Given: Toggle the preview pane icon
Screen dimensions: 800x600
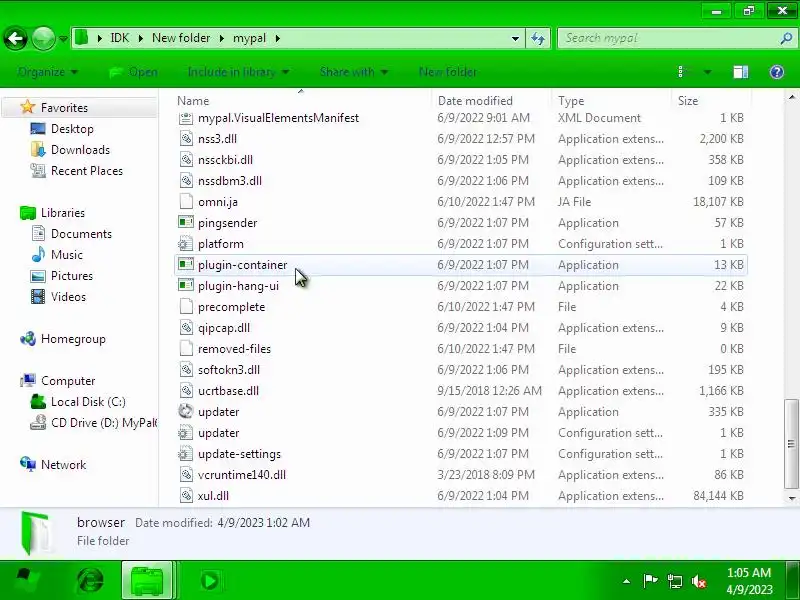Looking at the screenshot, I should (x=741, y=72).
